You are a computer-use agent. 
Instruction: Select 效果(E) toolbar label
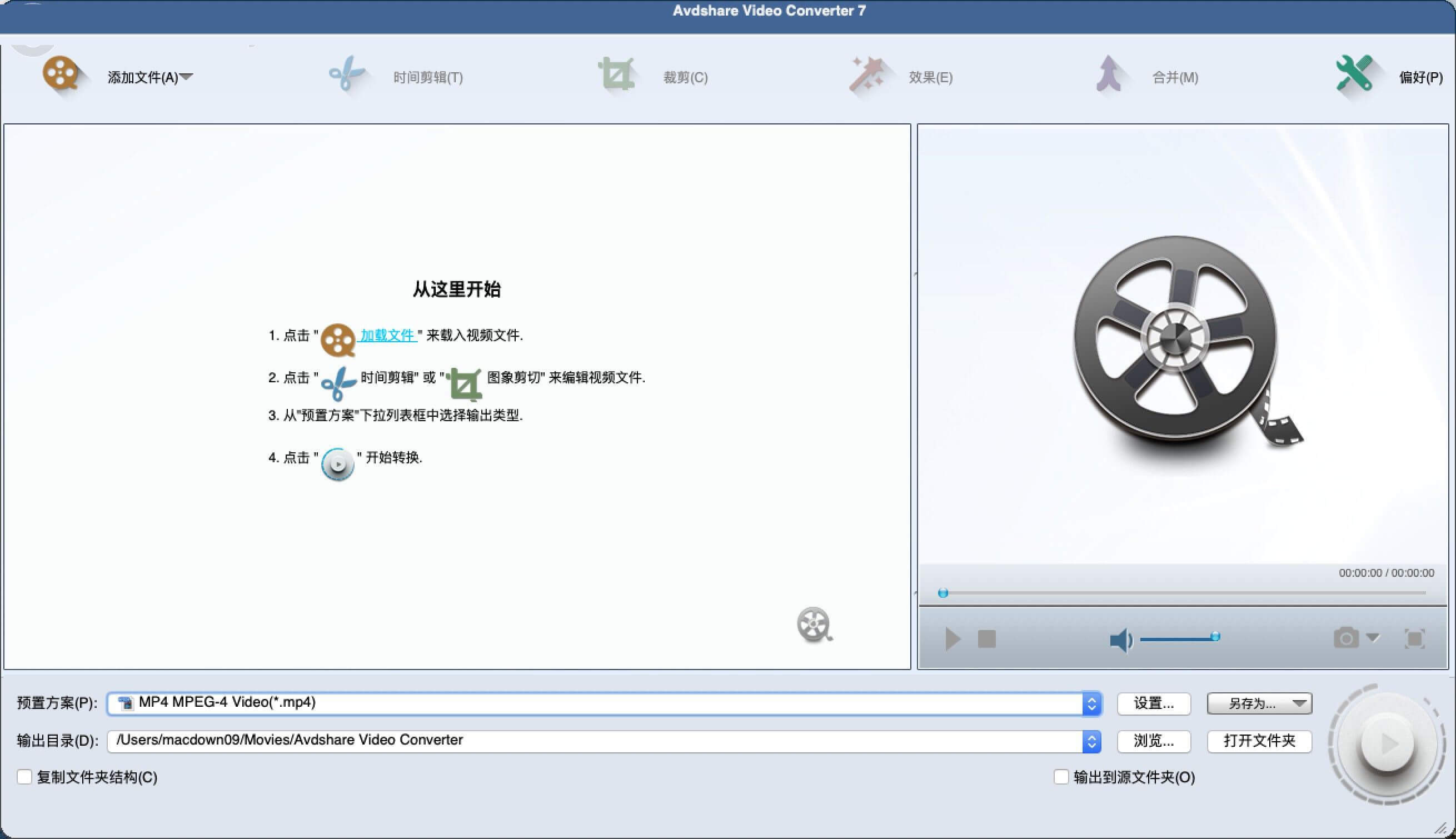click(x=930, y=77)
